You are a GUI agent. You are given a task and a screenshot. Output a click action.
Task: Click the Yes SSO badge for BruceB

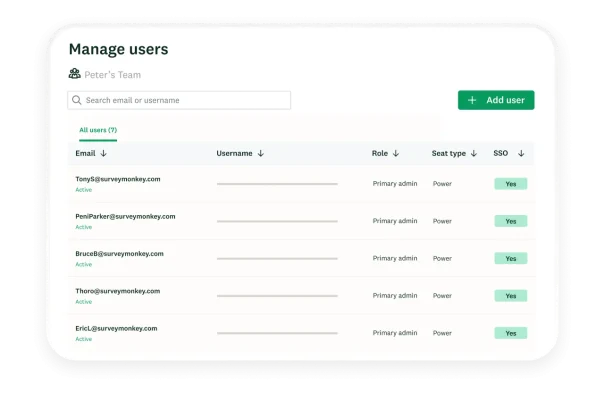510,259
